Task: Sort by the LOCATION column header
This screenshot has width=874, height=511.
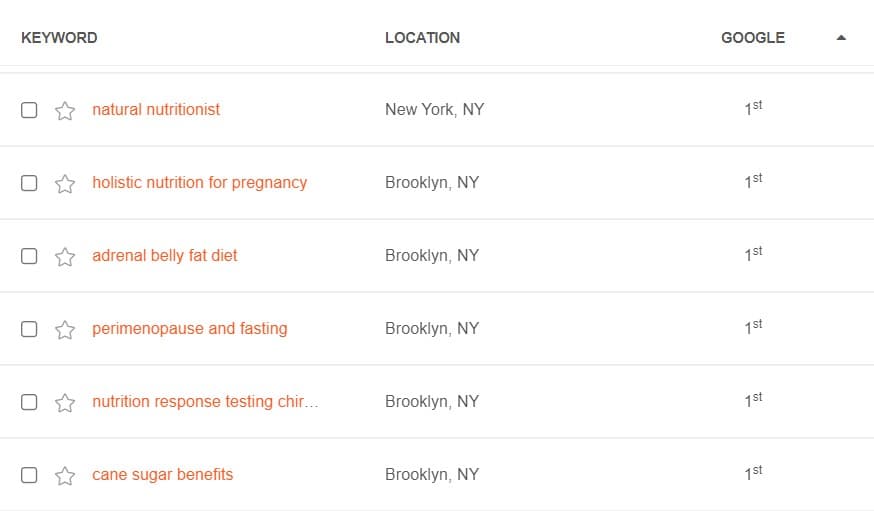Action: (x=423, y=37)
